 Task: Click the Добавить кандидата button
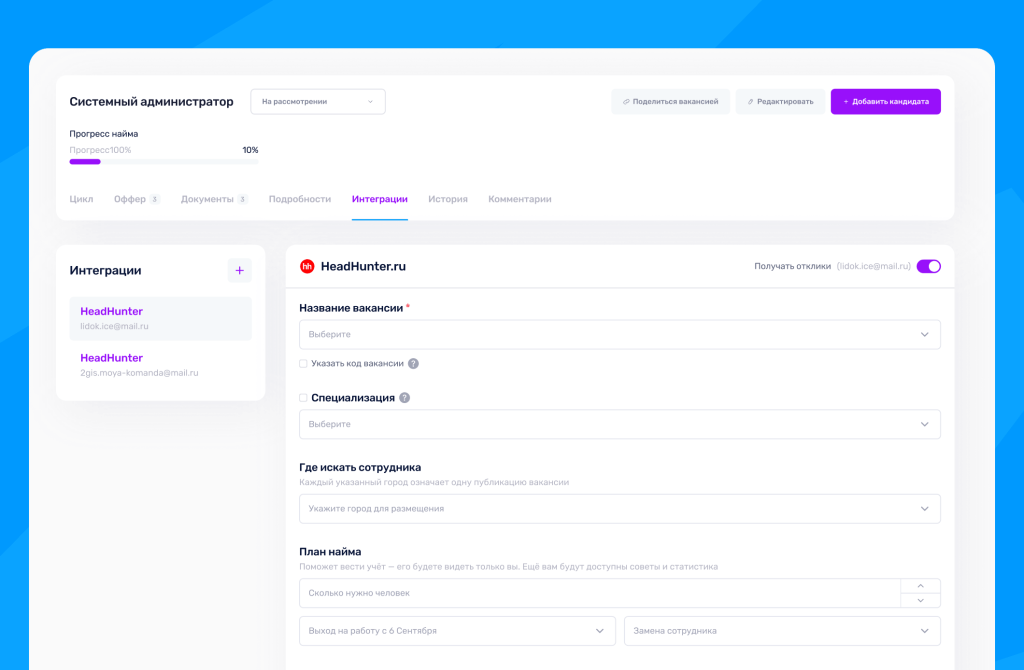886,102
